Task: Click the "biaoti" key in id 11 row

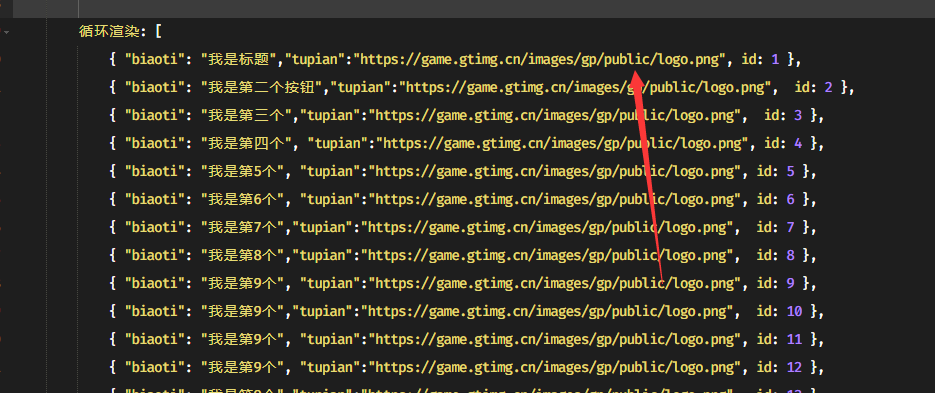Action: [x=154, y=339]
